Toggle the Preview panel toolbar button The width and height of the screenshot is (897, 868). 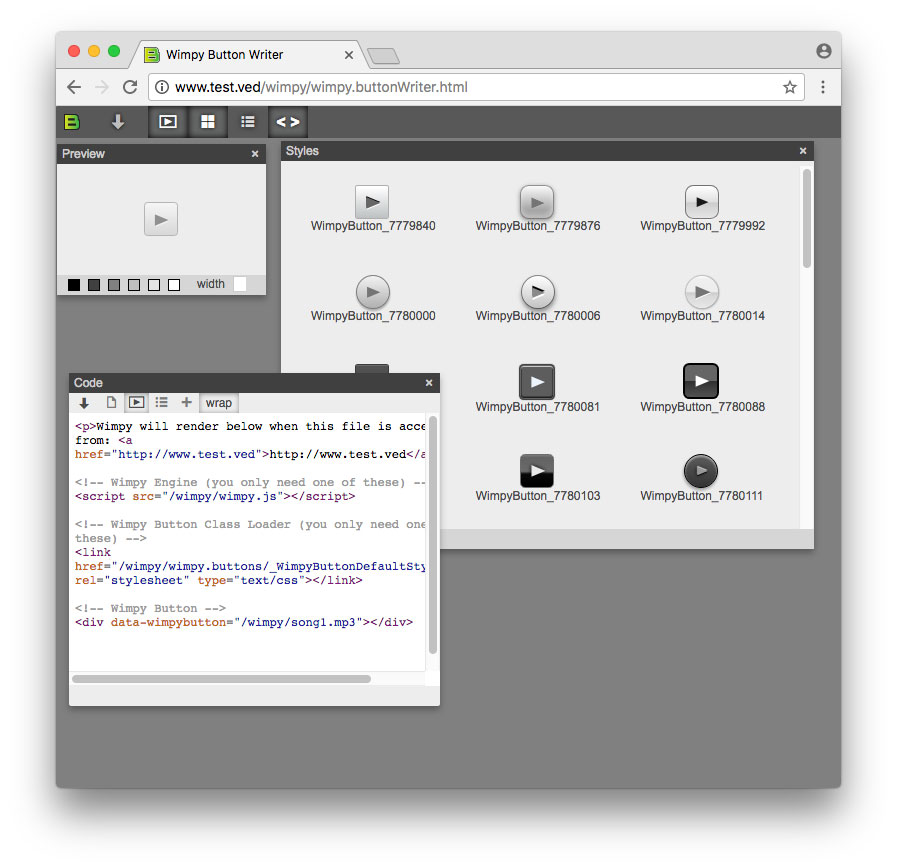point(168,122)
